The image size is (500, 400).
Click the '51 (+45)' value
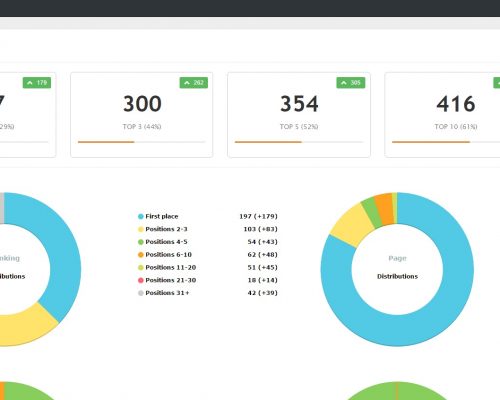coord(262,267)
